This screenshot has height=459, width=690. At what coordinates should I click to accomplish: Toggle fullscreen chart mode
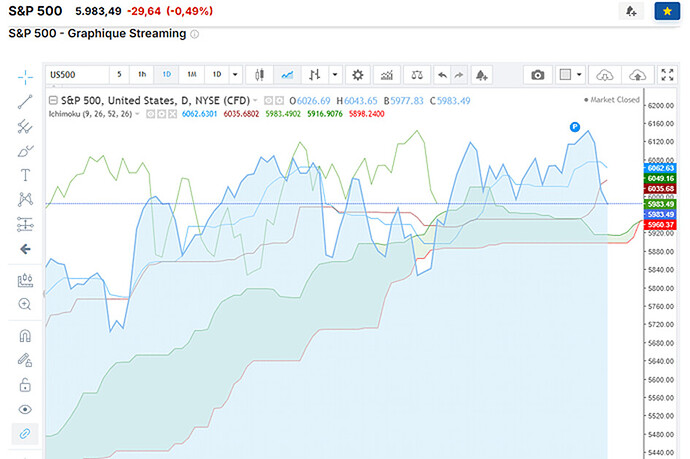668,75
